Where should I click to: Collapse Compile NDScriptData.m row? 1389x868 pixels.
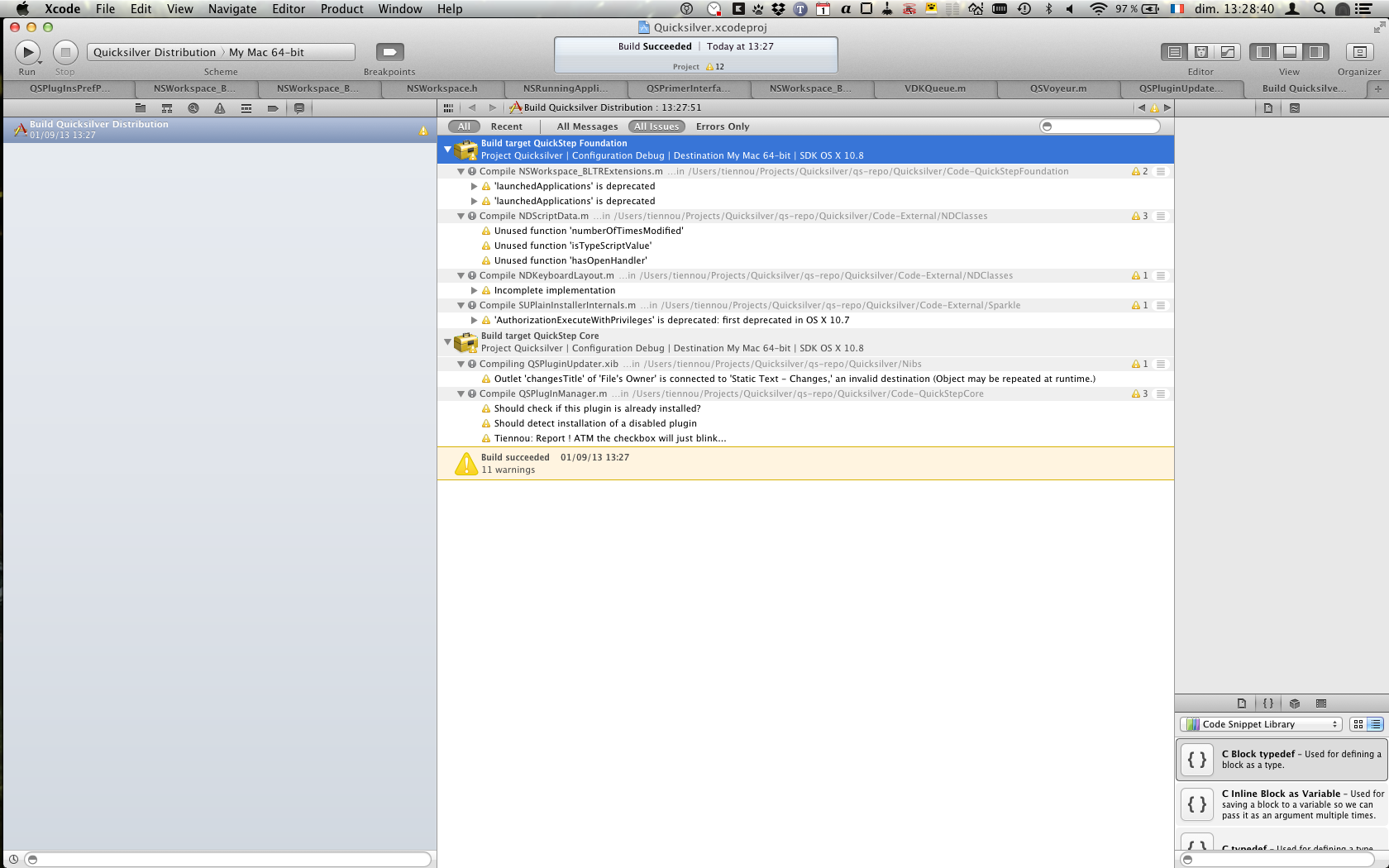click(x=461, y=217)
